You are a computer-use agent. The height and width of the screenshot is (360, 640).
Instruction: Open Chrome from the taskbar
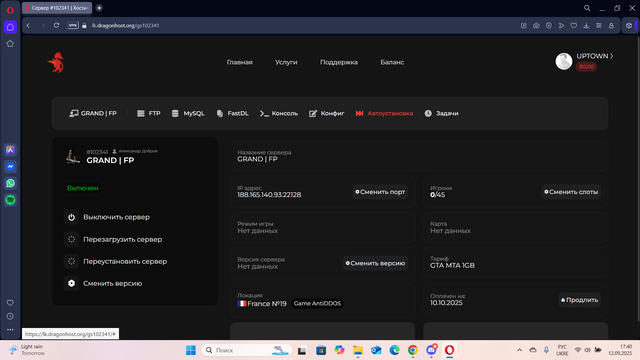pyautogui.click(x=413, y=350)
